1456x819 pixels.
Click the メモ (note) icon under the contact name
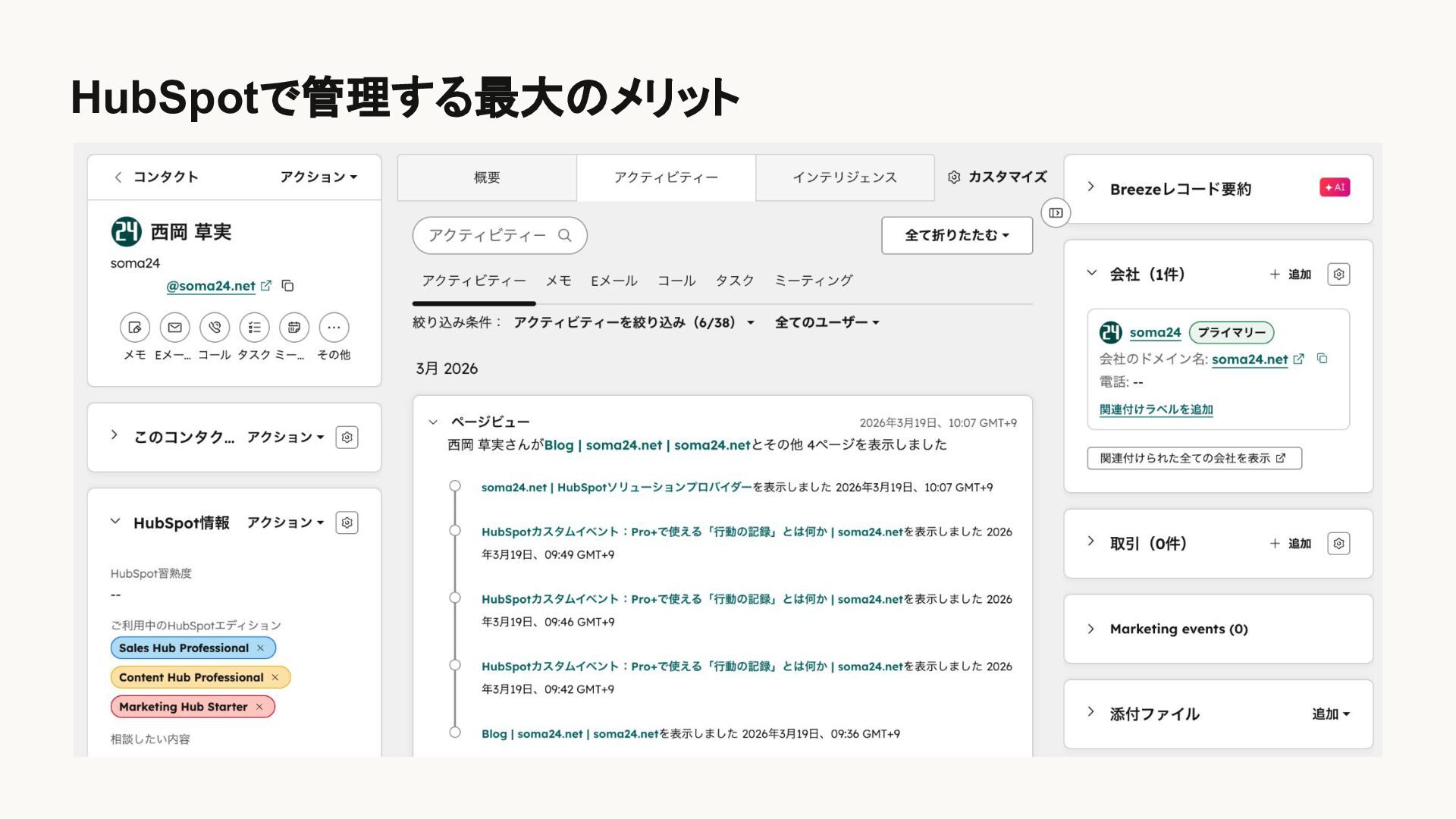tap(135, 328)
